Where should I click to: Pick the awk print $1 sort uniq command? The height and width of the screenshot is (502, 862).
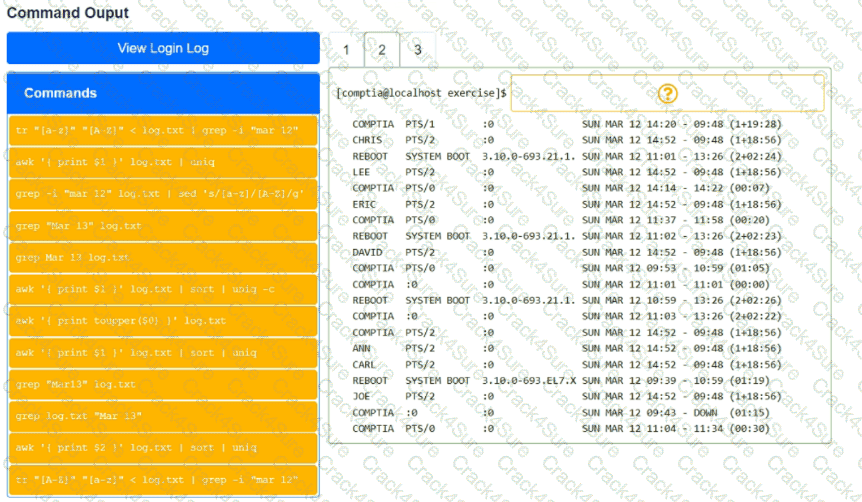point(163,353)
